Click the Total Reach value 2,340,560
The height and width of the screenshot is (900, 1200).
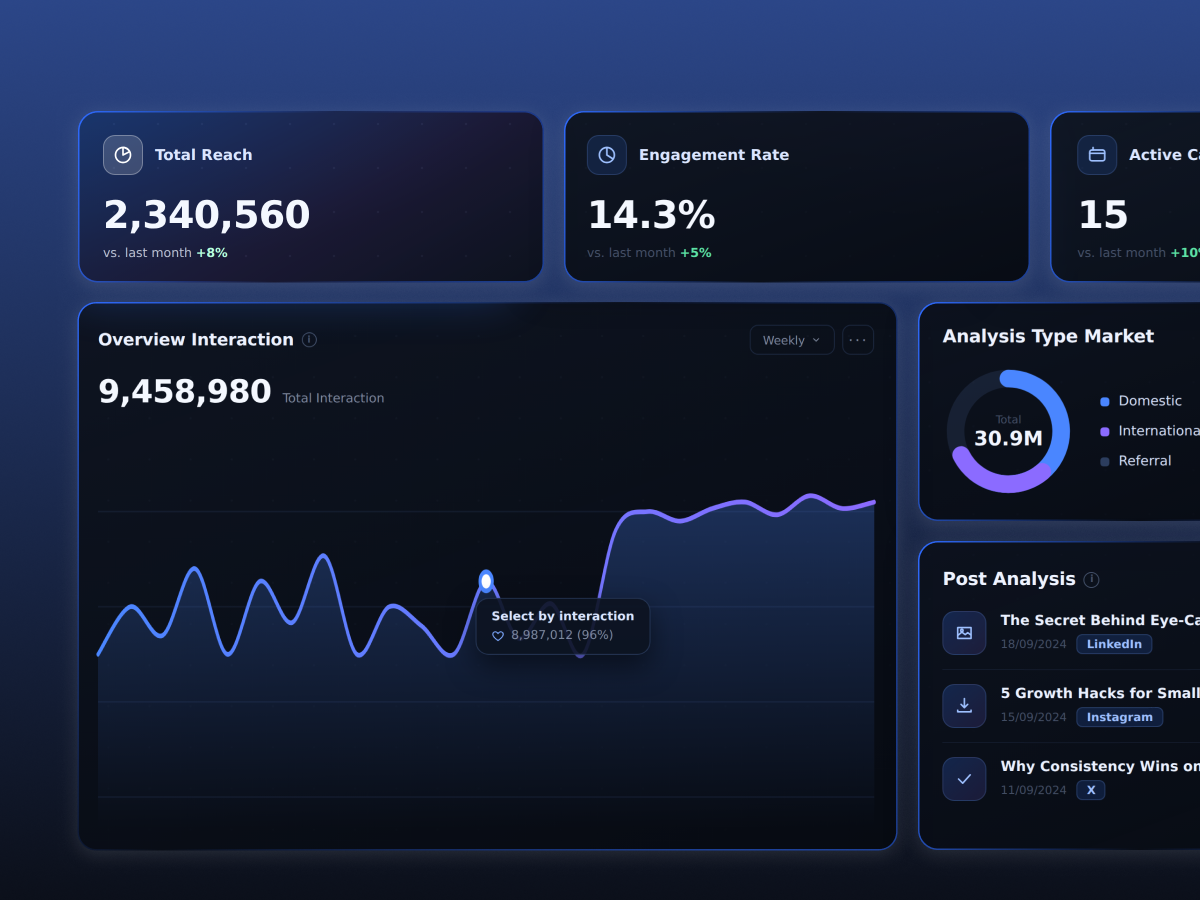pos(207,215)
